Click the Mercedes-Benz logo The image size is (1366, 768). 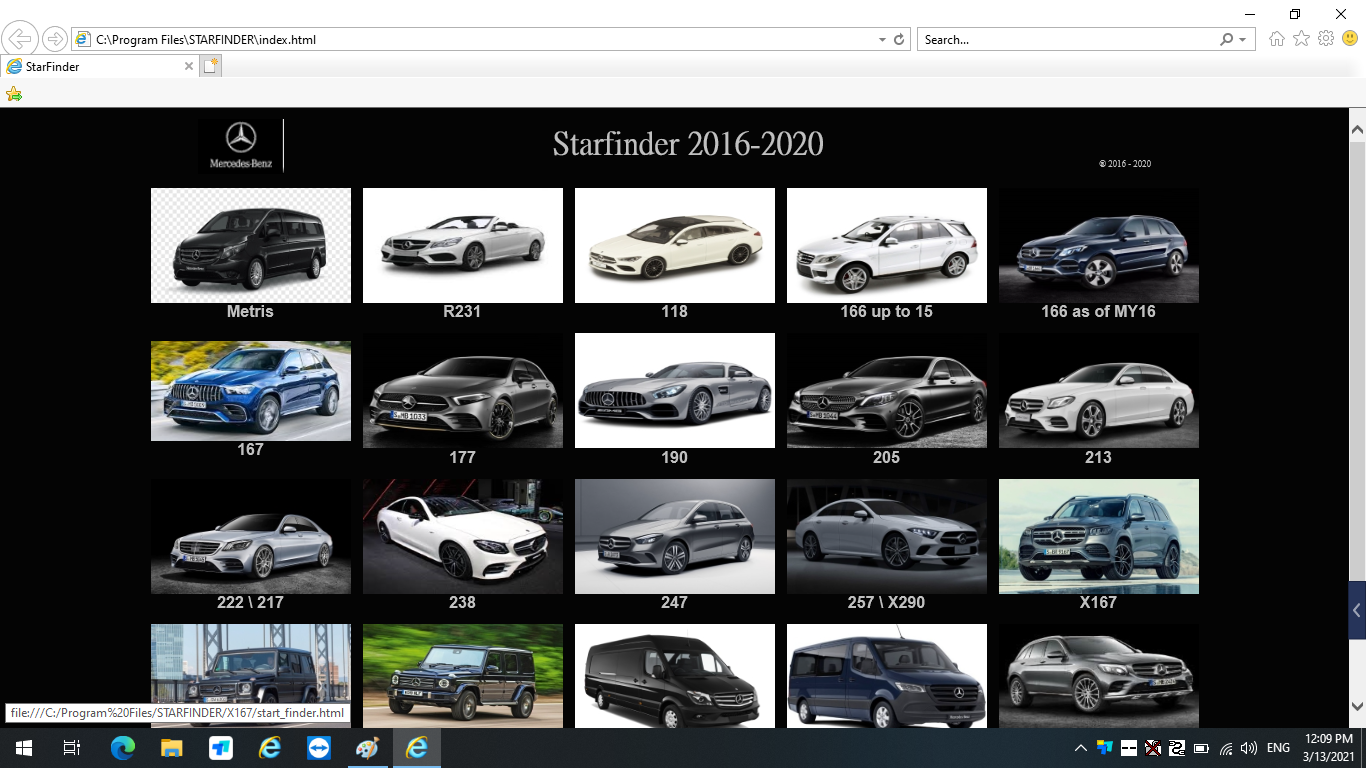(x=240, y=146)
